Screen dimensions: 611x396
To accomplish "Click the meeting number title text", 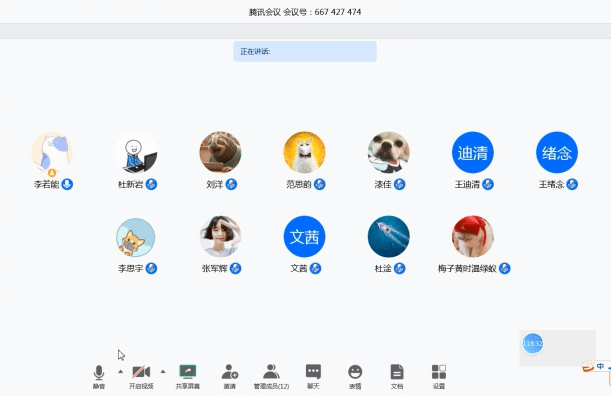I will click(x=305, y=12).
